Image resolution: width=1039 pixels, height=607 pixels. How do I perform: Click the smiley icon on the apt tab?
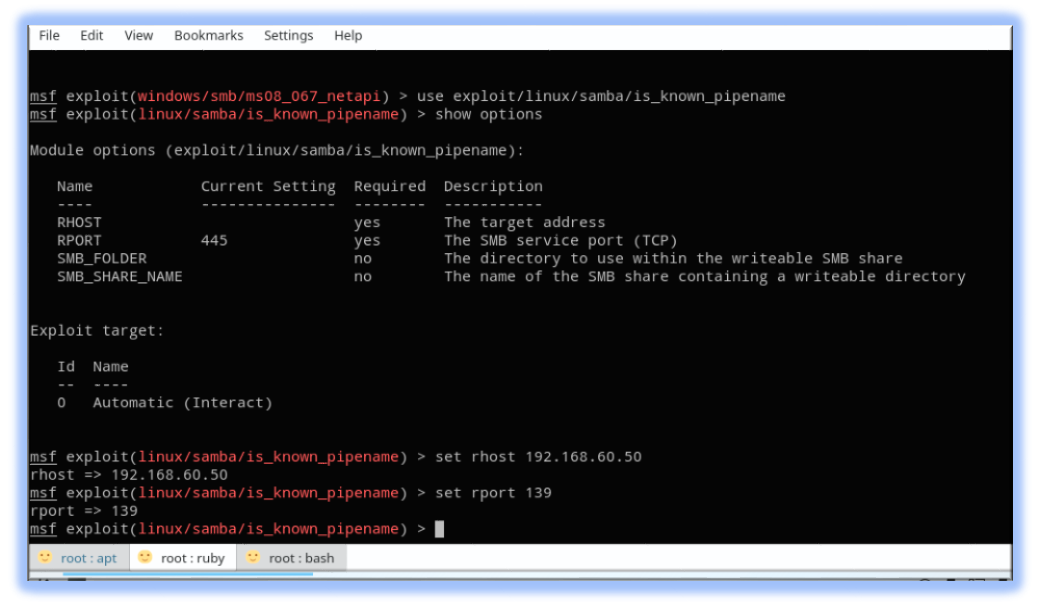pos(45,557)
